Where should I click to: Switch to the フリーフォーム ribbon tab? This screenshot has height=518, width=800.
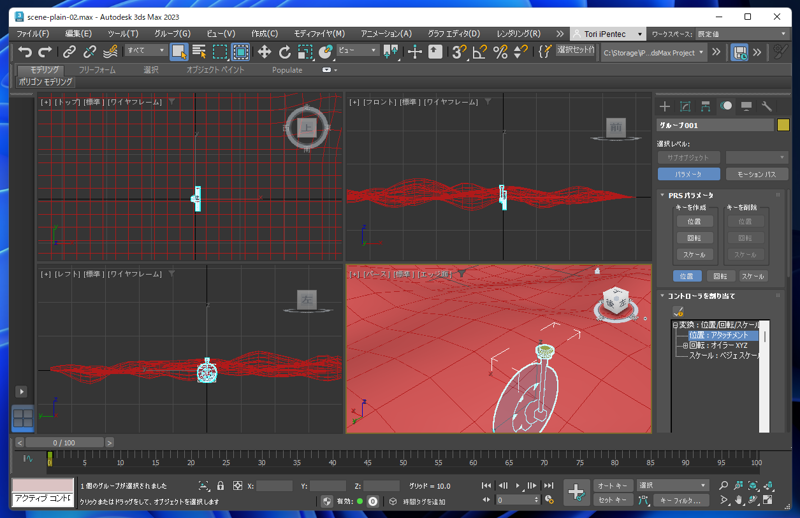(97, 70)
